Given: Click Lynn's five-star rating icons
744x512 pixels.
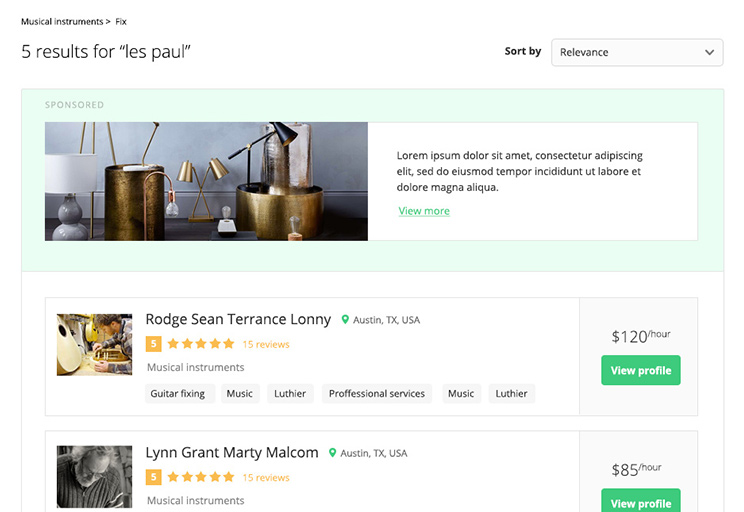Looking at the screenshot, I should coord(201,477).
